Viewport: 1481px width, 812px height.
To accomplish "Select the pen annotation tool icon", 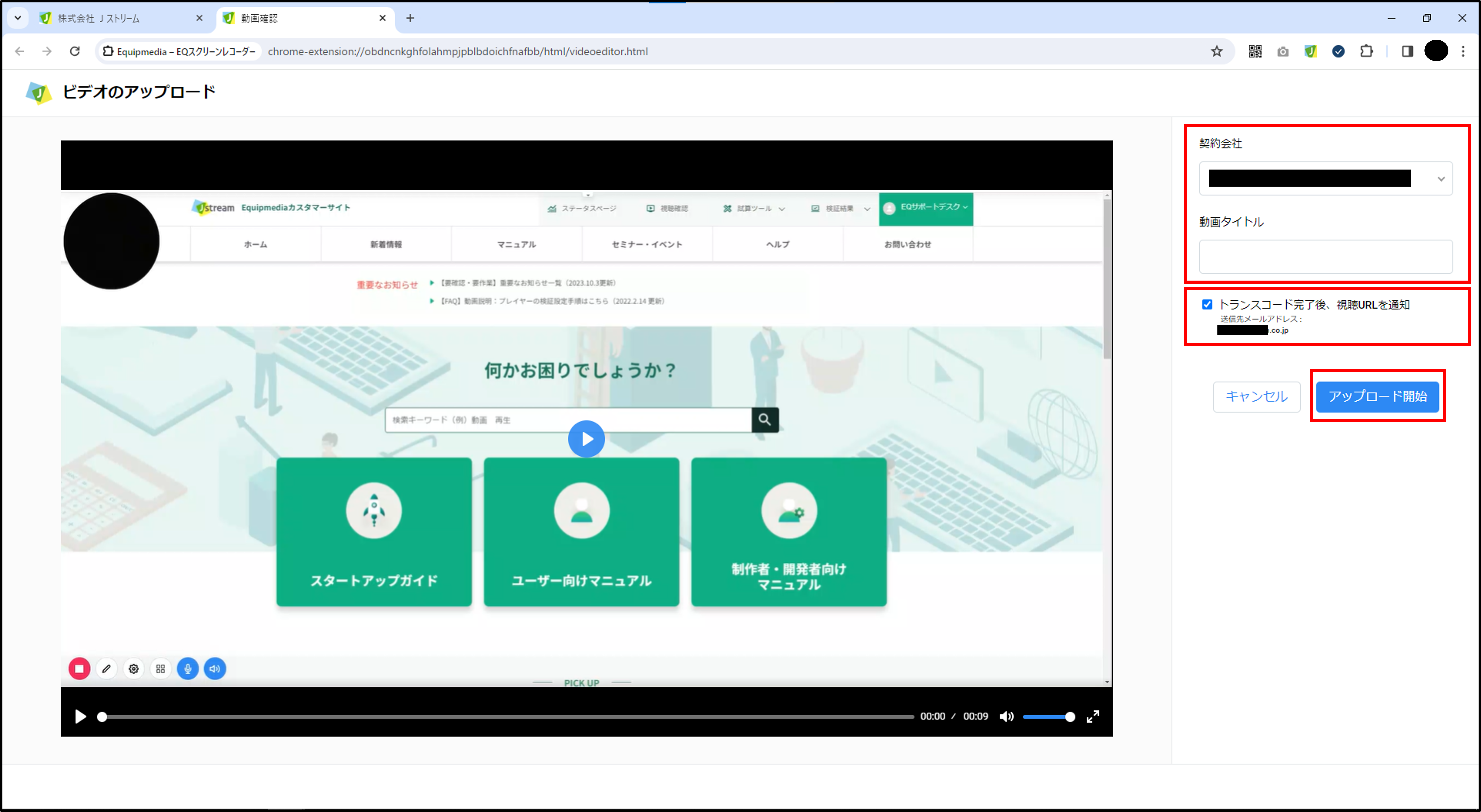I will pos(106,669).
